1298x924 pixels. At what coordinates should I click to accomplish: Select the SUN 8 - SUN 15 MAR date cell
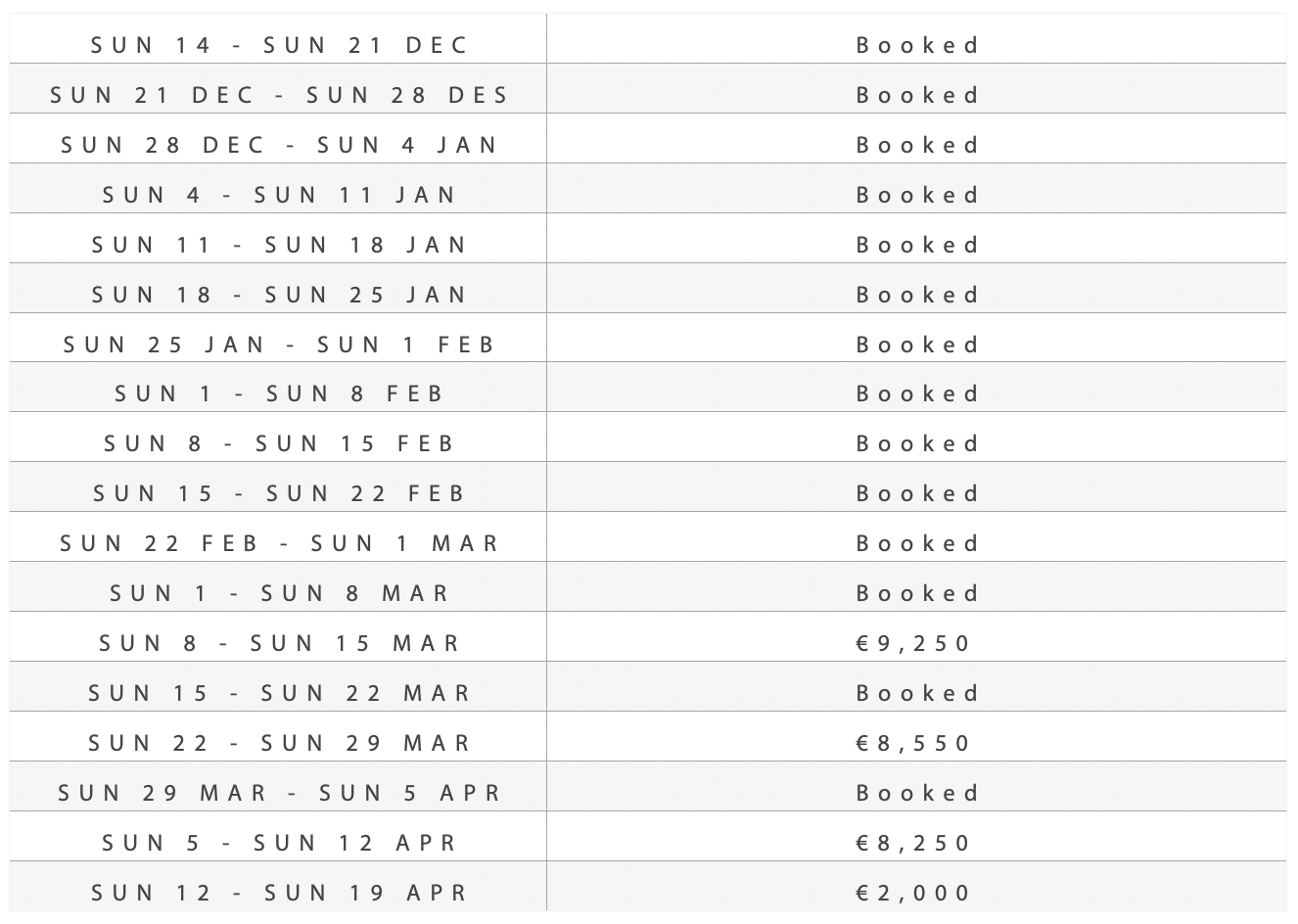(x=280, y=643)
